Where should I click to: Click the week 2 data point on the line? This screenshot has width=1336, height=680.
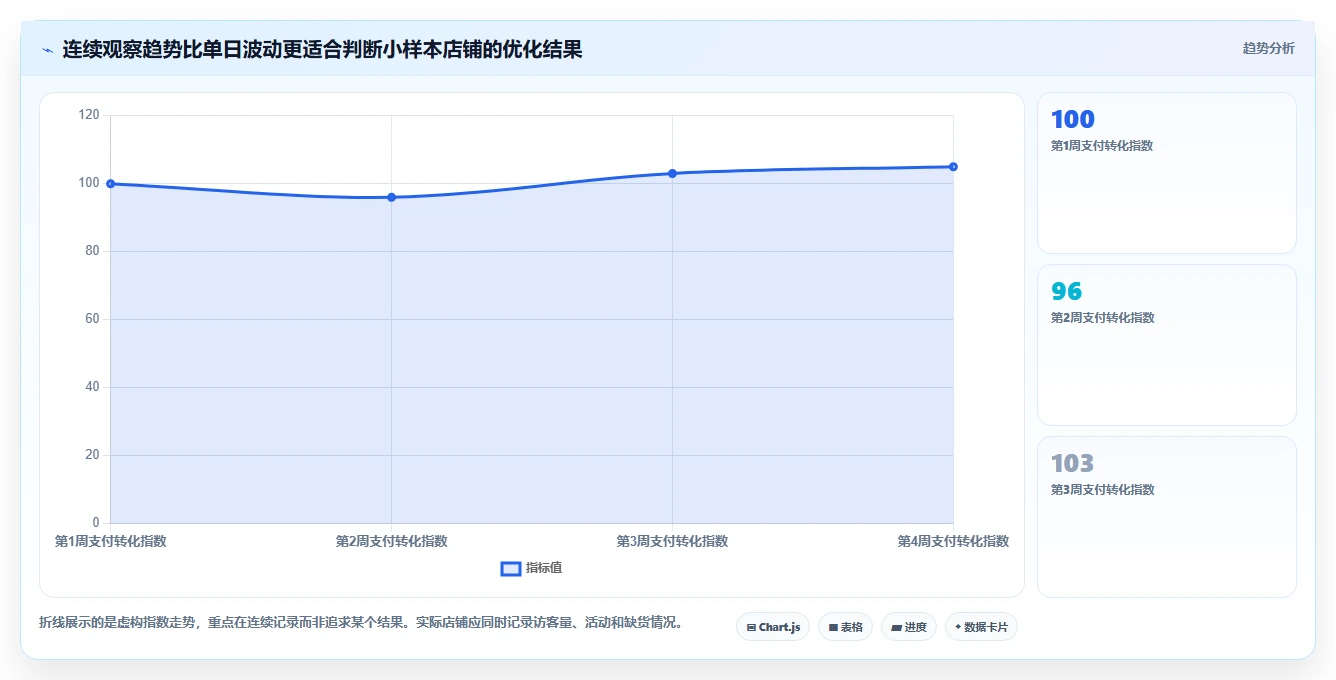(391, 197)
